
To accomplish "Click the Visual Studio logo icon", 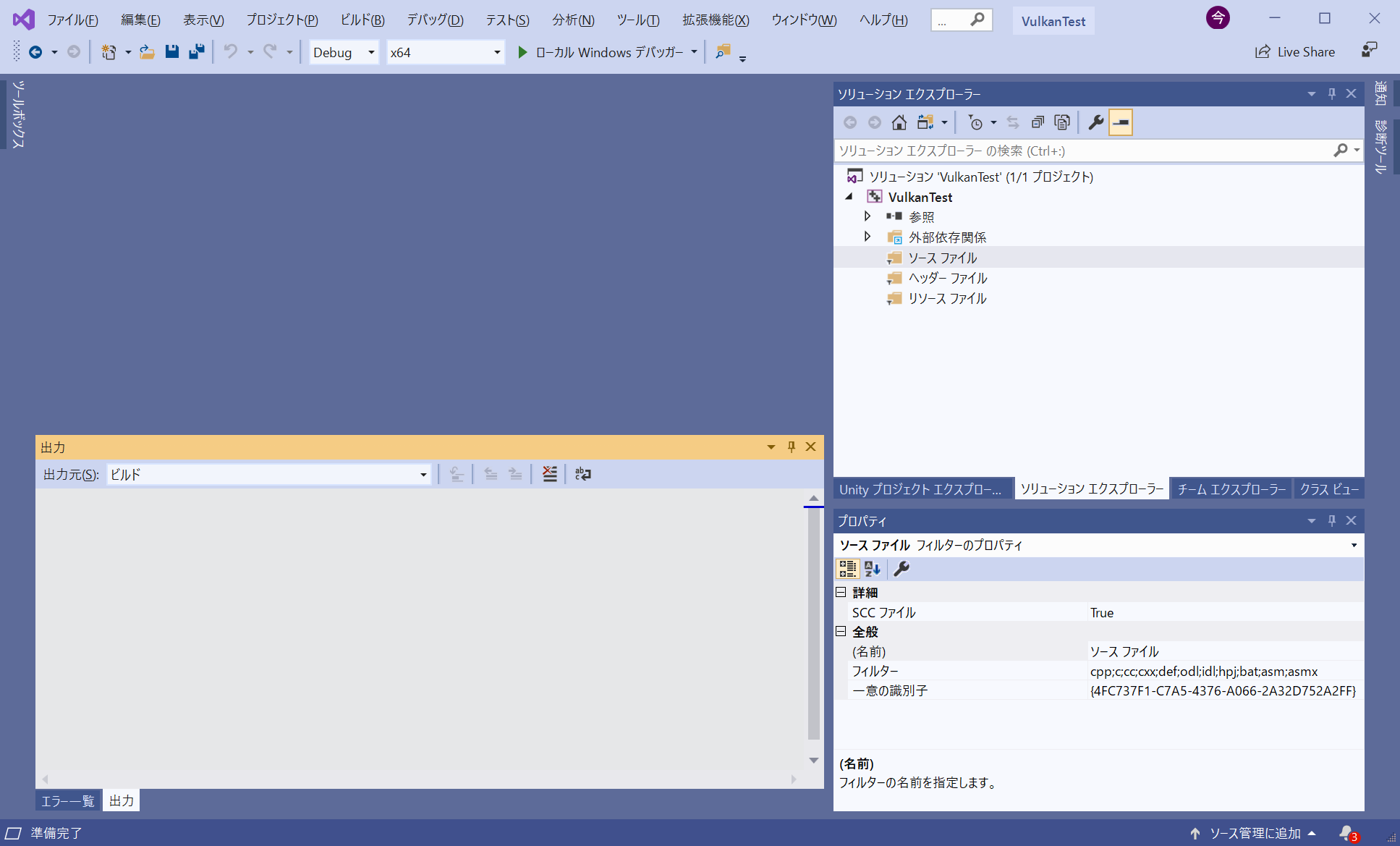I will click(x=23, y=20).
